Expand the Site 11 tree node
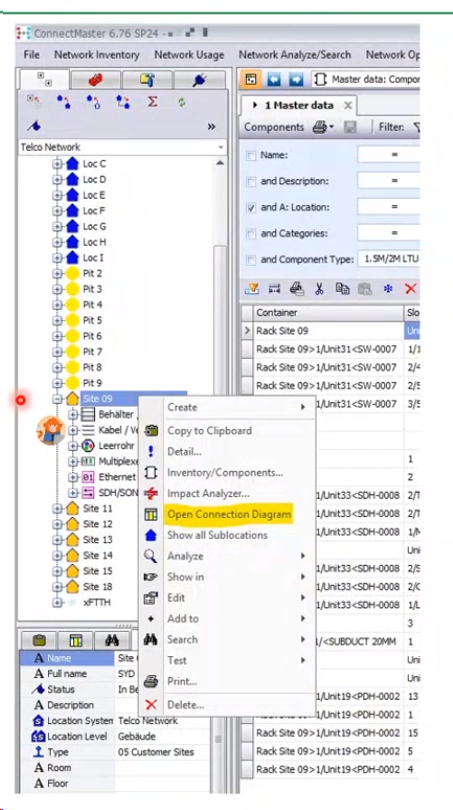The height and width of the screenshot is (810, 453). click(57, 509)
